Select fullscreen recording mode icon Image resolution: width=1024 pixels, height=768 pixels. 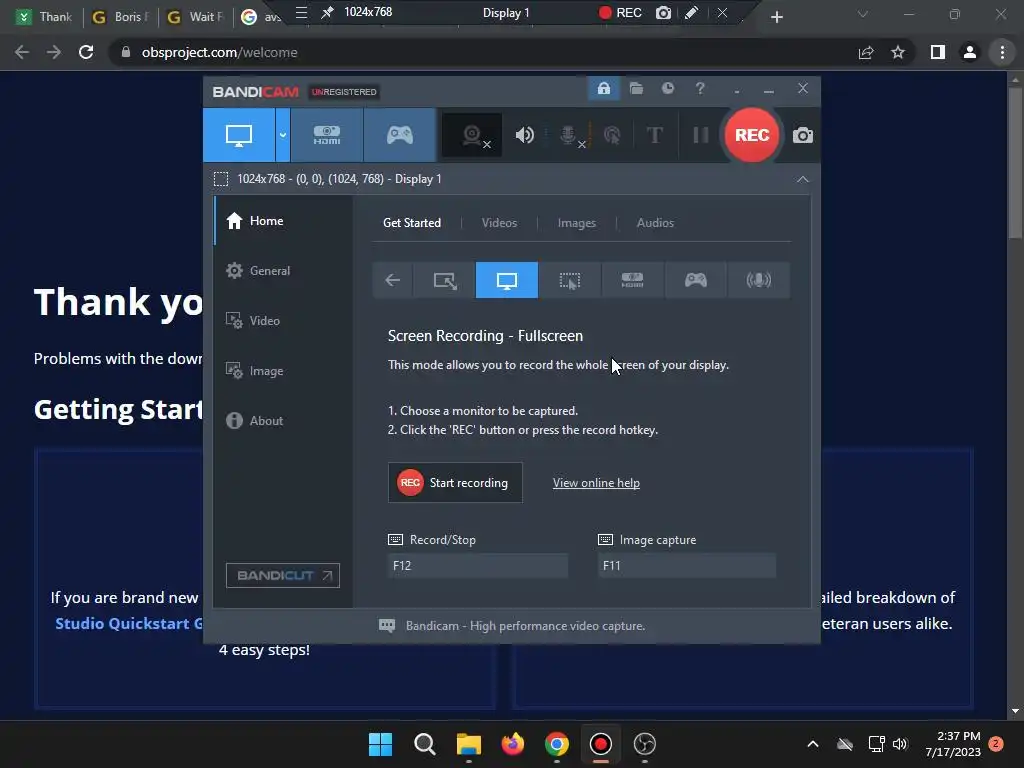tap(507, 280)
